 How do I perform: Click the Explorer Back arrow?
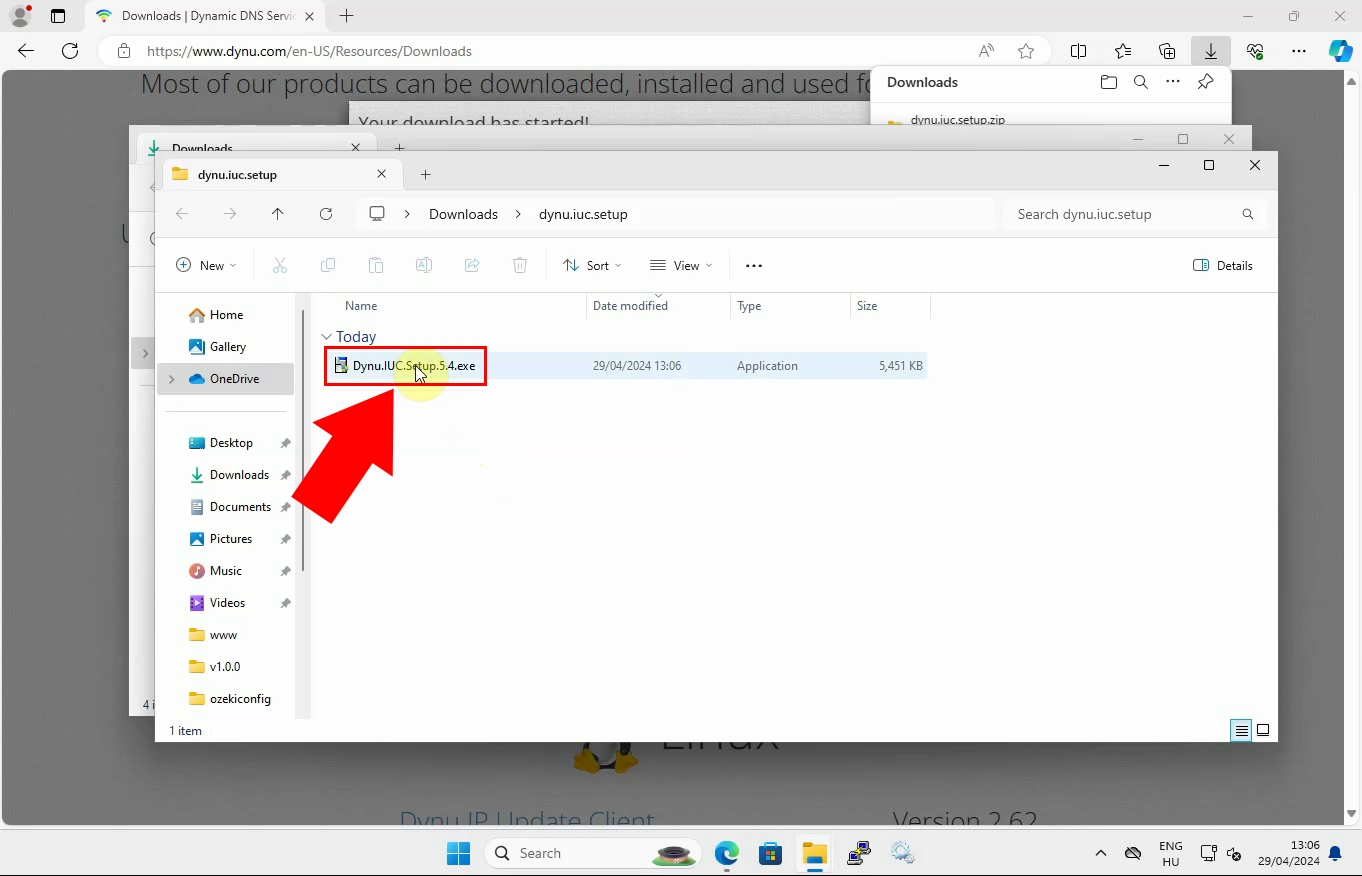click(x=182, y=214)
